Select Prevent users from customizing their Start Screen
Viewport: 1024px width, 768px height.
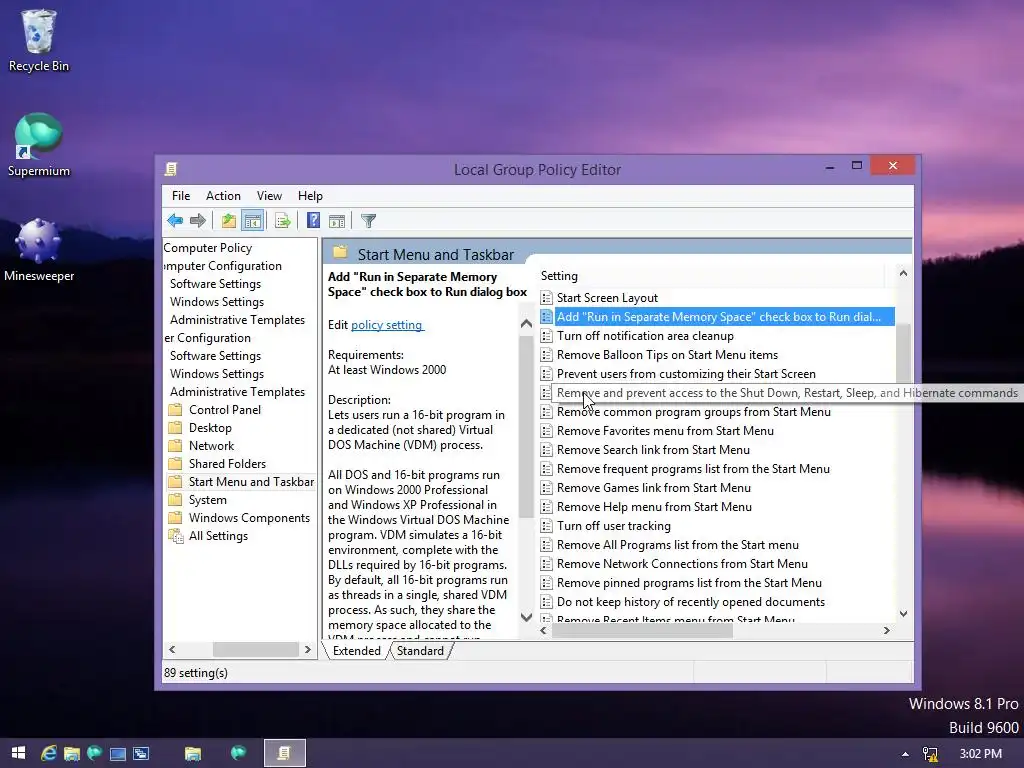pos(686,374)
